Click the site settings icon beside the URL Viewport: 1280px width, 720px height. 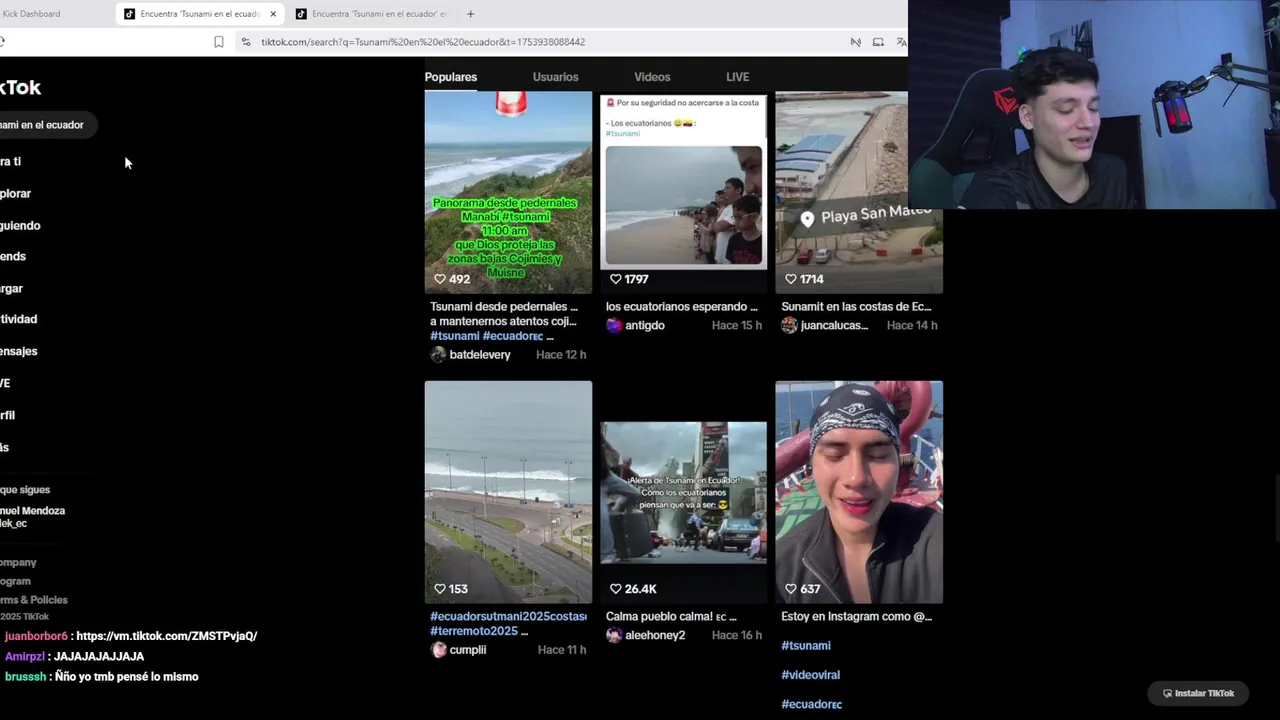(246, 42)
